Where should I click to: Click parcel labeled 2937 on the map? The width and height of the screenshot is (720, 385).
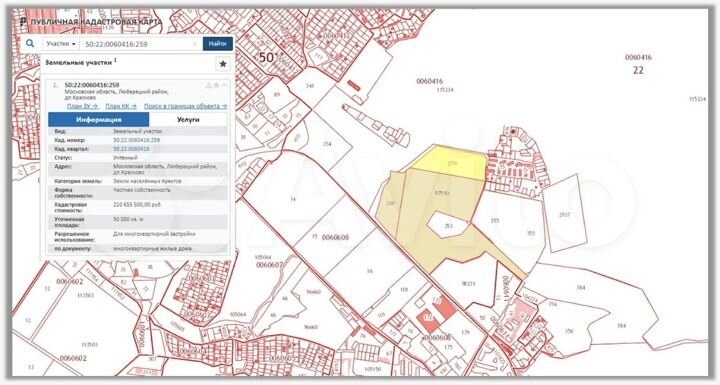(x=564, y=214)
